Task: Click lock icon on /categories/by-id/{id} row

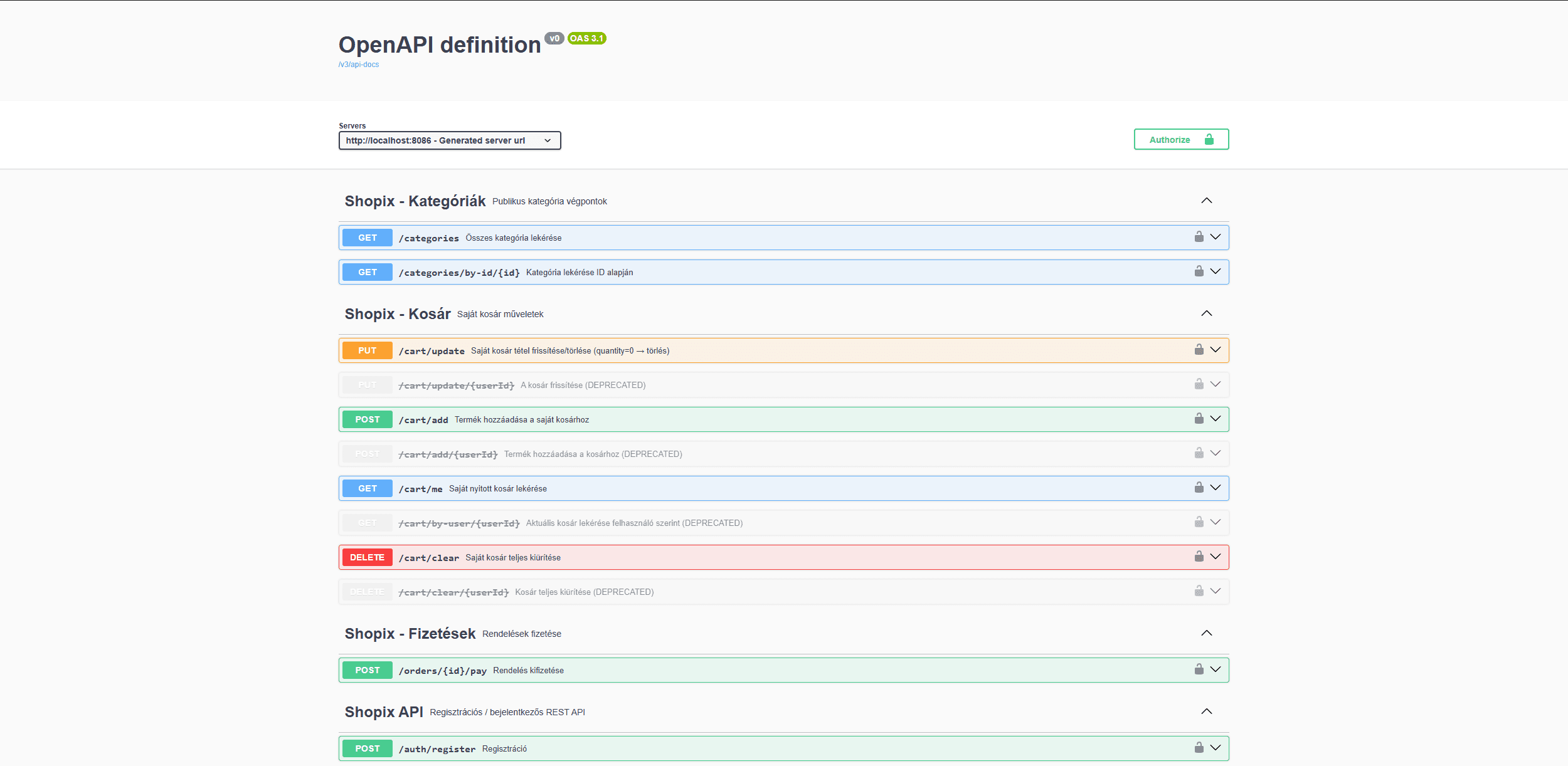Action: coord(1199,271)
